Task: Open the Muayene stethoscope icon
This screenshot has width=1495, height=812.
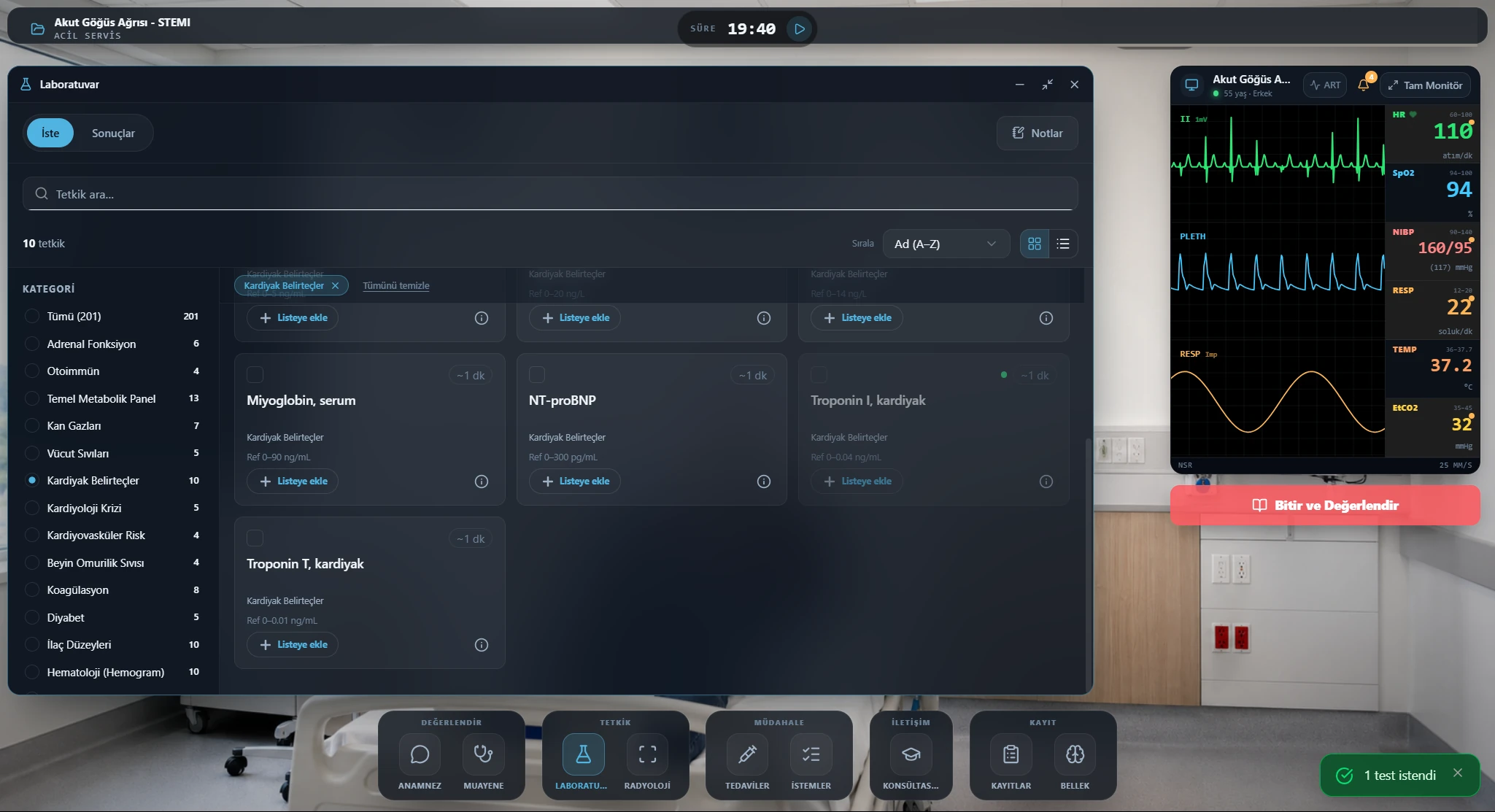Action: click(x=483, y=754)
